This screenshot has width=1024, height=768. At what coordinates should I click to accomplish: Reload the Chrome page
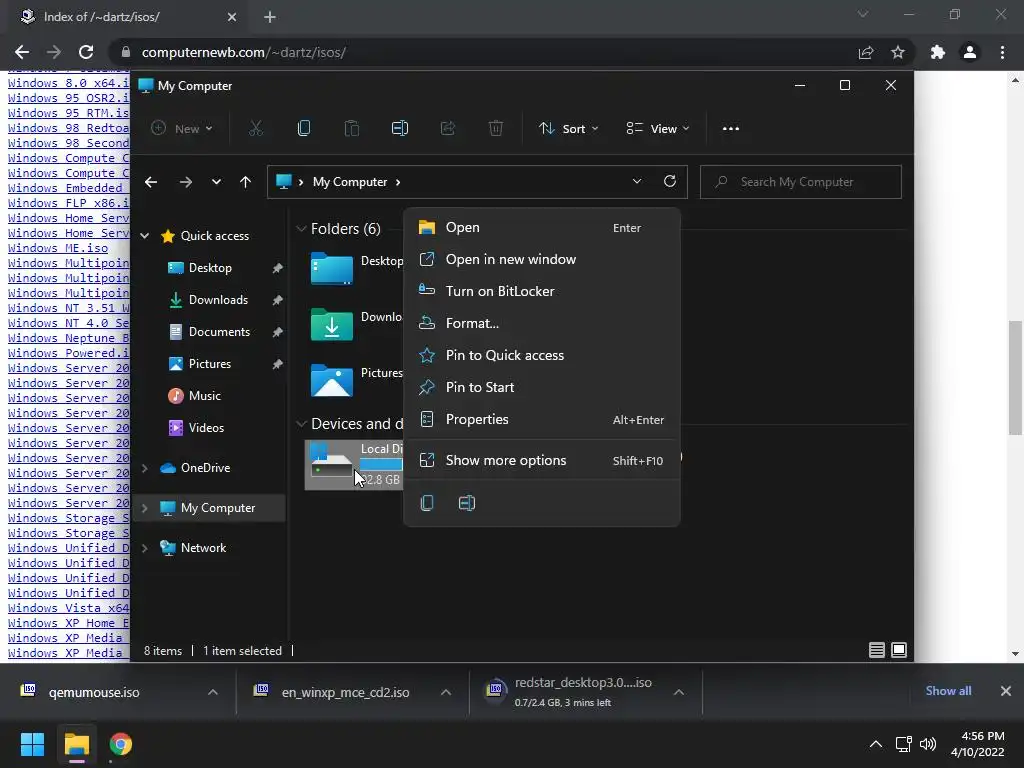[86, 52]
